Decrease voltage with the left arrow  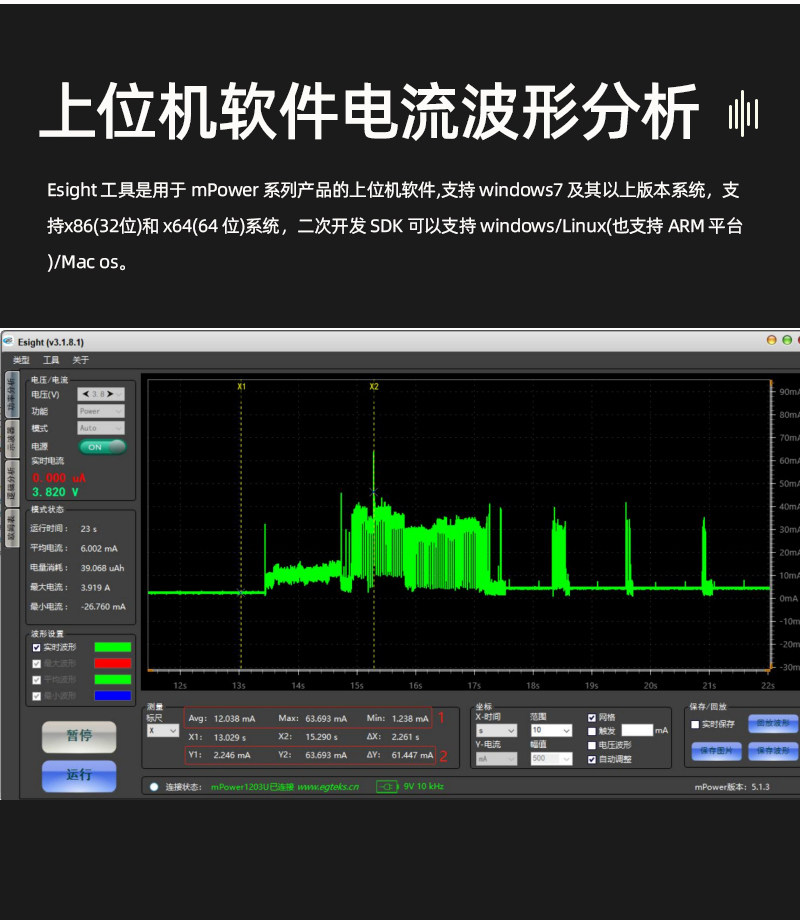86,394
